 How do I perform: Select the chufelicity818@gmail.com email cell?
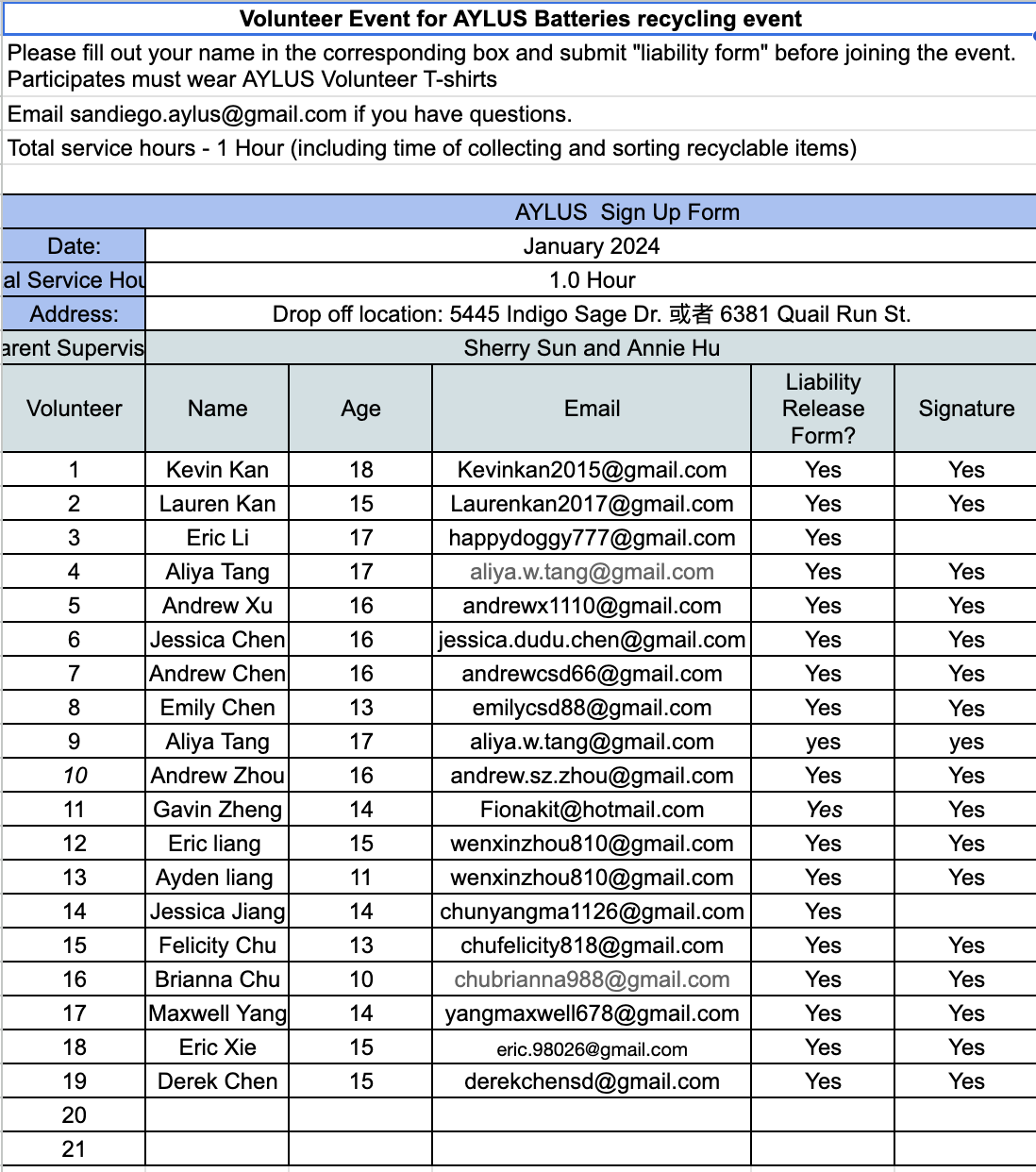[x=592, y=946]
